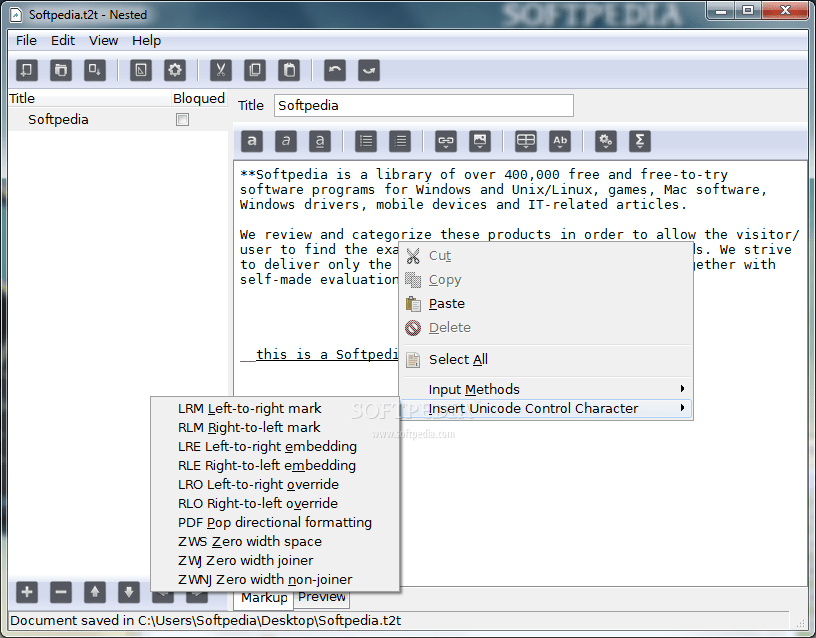Viewport: 816px width, 638px height.
Task: Open the insert table dropdown
Action: click(x=526, y=141)
